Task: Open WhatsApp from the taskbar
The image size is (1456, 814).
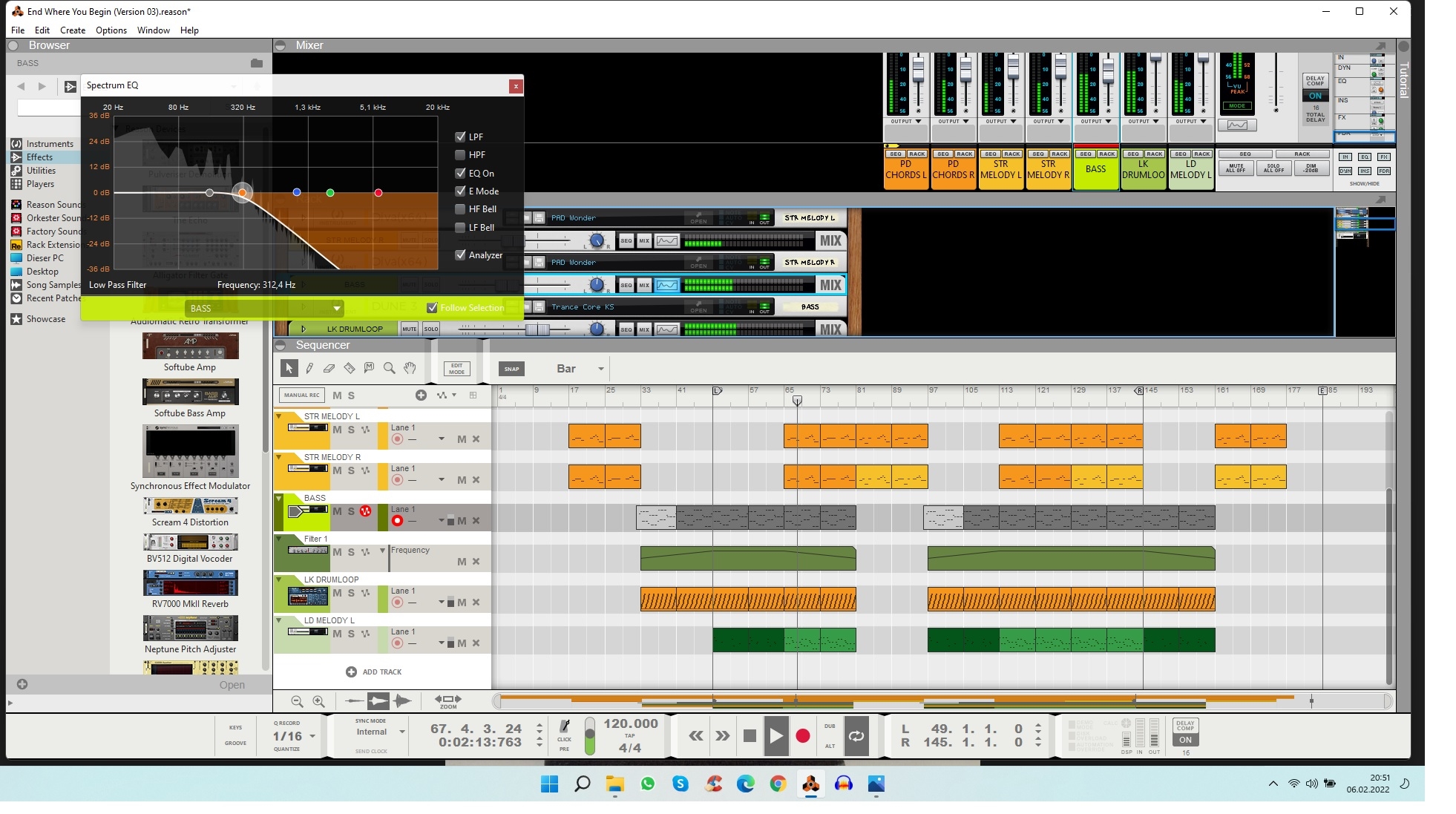Action: (x=648, y=784)
